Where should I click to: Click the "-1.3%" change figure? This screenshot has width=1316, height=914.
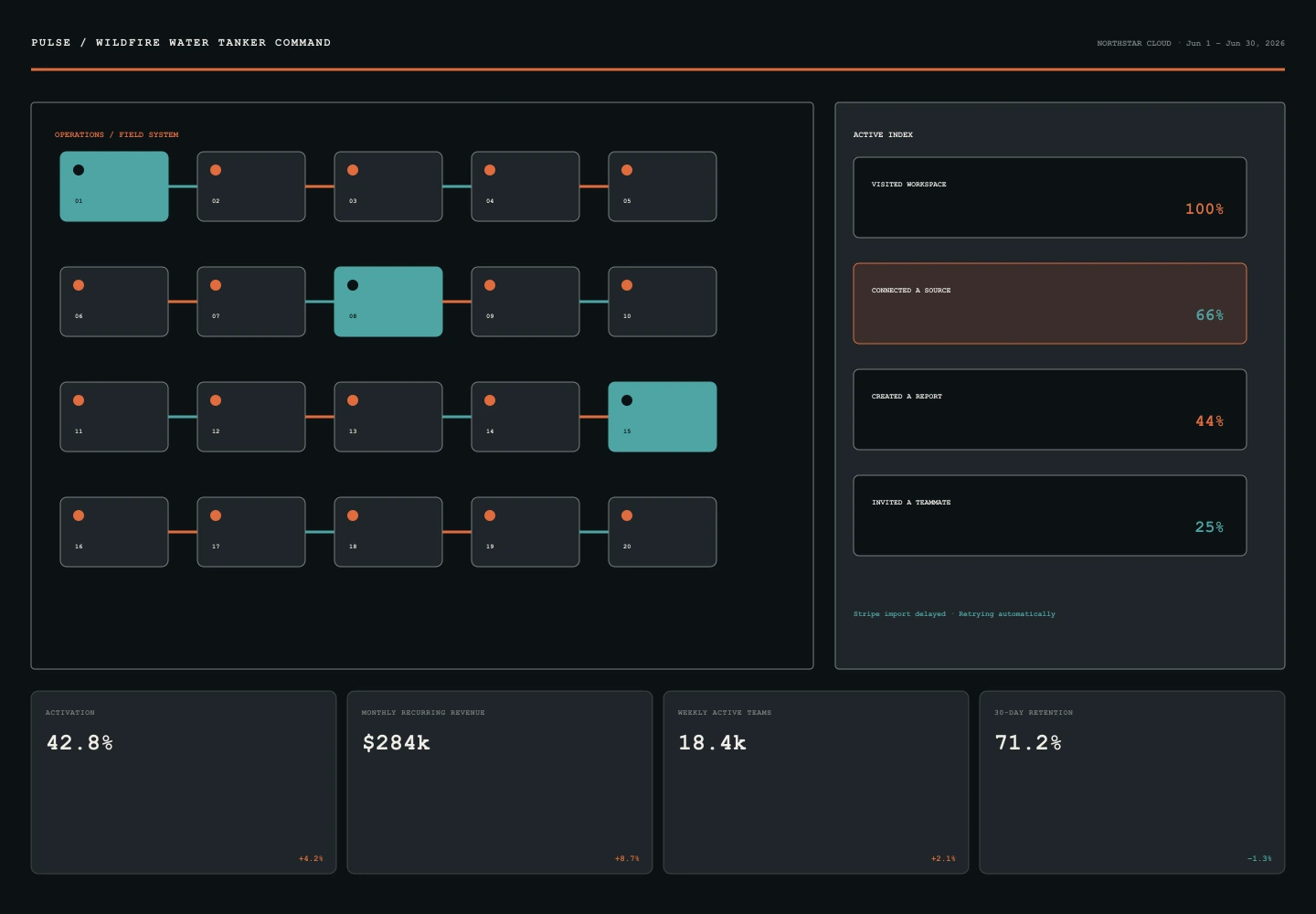click(1259, 859)
